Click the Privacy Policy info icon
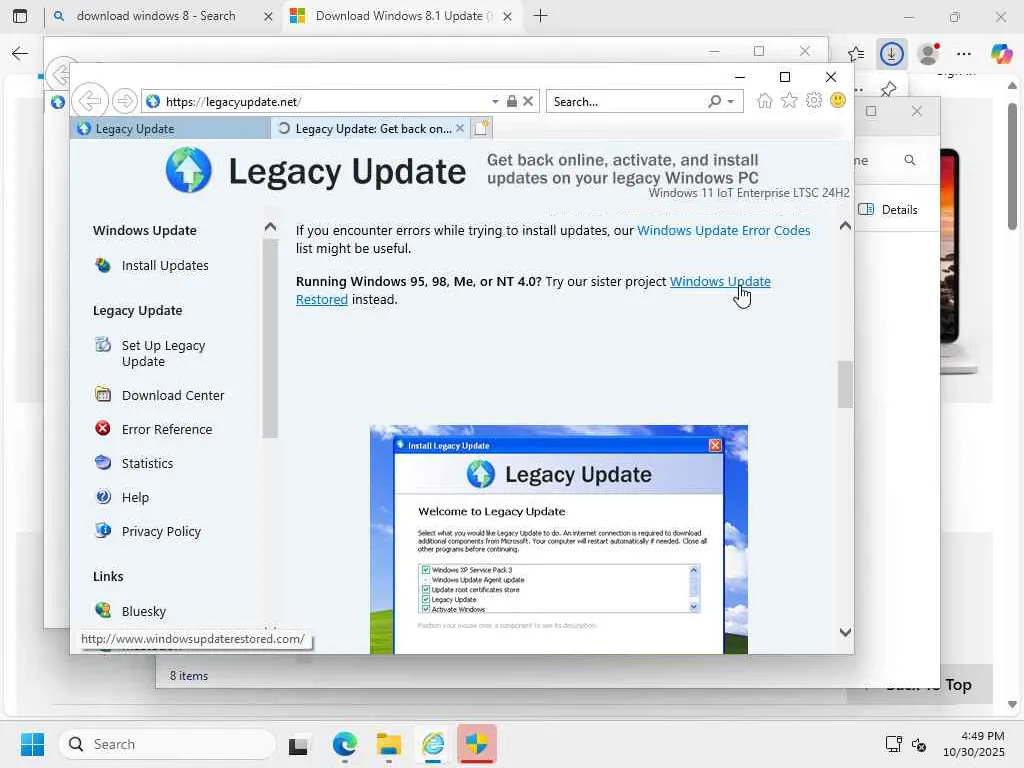Screen dimensions: 1024x768 (x=103, y=530)
